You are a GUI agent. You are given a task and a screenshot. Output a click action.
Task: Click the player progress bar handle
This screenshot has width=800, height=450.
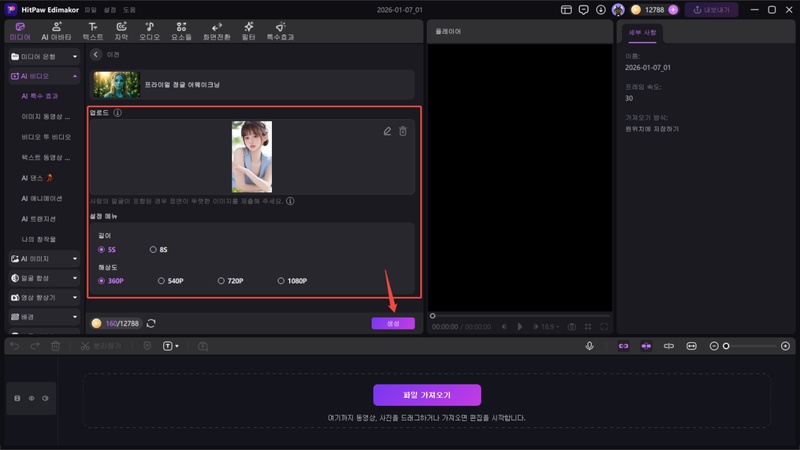click(433, 316)
